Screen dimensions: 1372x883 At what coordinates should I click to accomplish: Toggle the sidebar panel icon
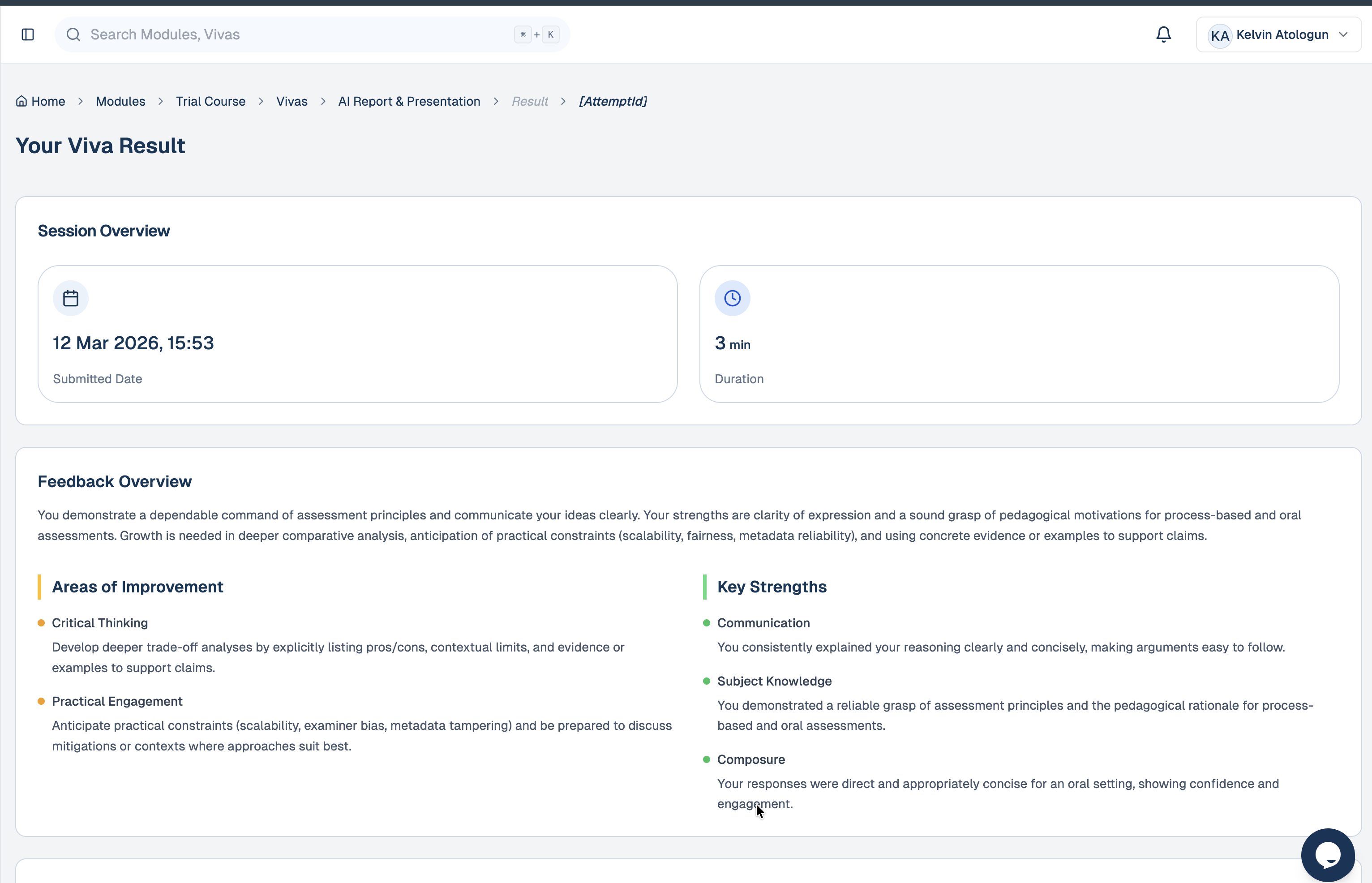[x=27, y=34]
